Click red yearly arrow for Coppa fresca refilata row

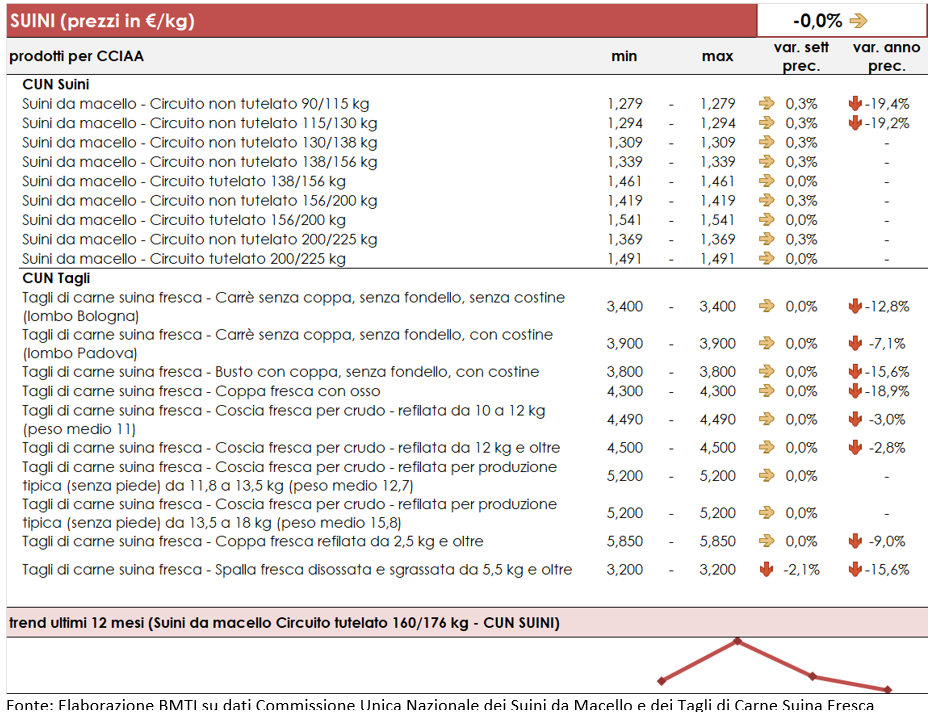(x=855, y=541)
